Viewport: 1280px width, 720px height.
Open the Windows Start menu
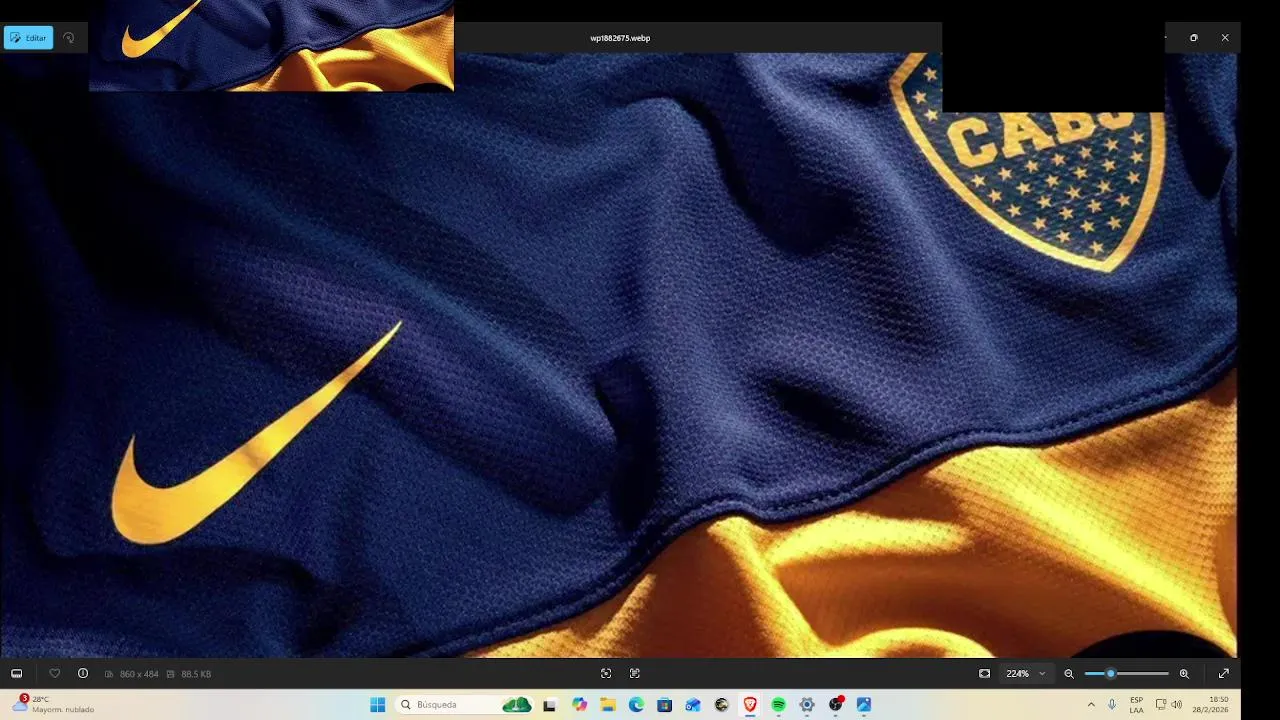click(378, 705)
